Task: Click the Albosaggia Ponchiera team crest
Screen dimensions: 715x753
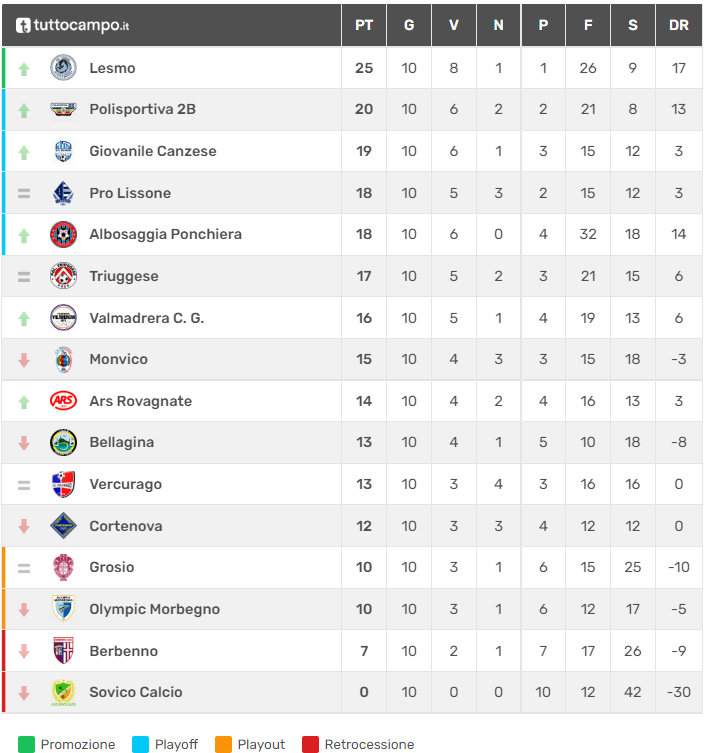Action: click(x=63, y=234)
